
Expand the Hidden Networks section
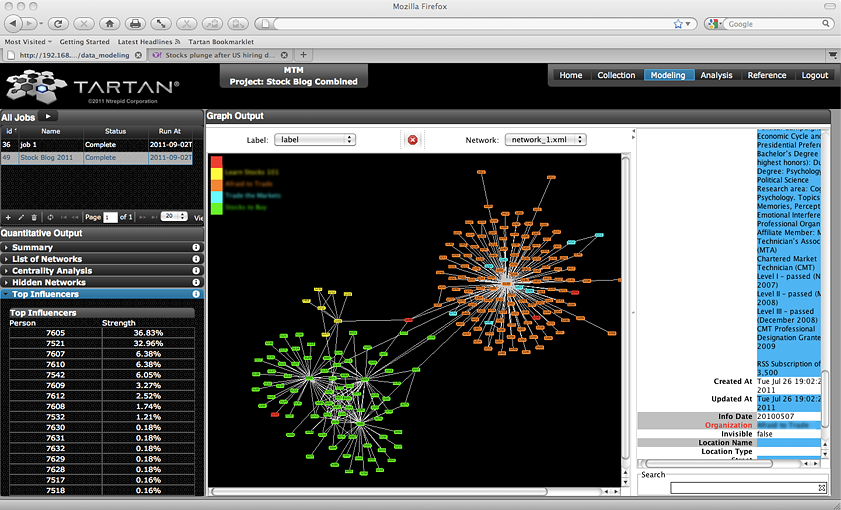pos(49,283)
